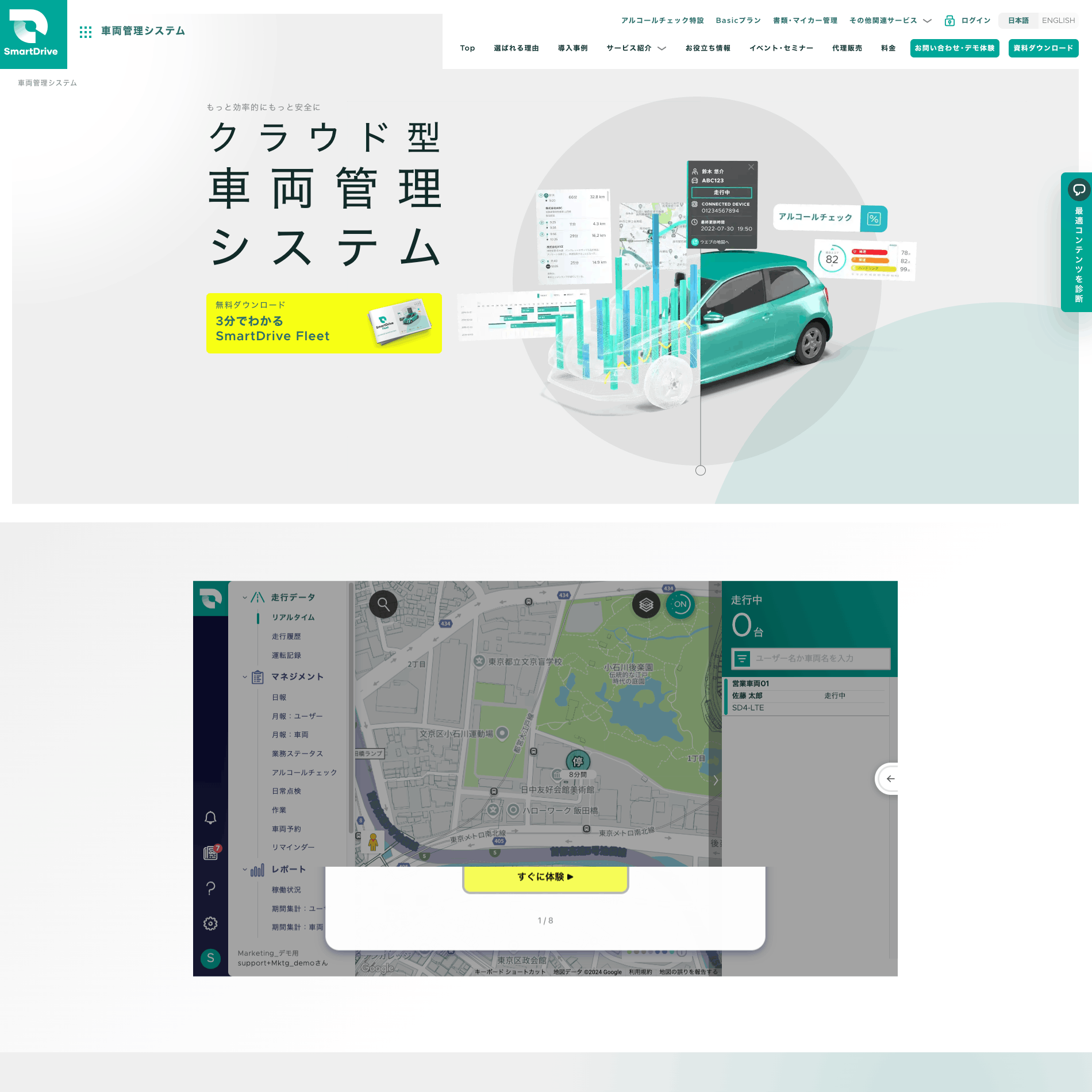Collapse the 走行データ tree section
The width and height of the screenshot is (1092, 1092).
coord(245,598)
